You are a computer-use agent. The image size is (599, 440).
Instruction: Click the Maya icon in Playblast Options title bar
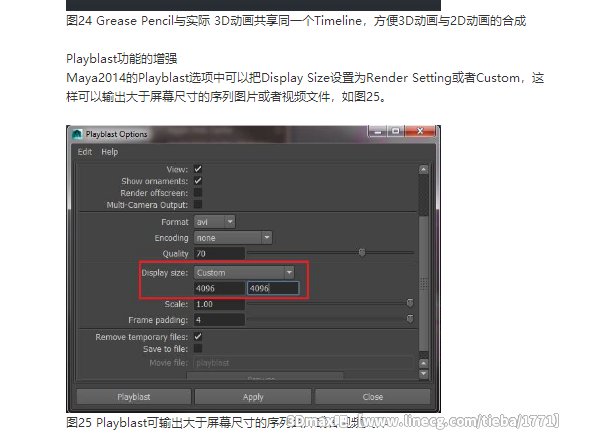77,134
